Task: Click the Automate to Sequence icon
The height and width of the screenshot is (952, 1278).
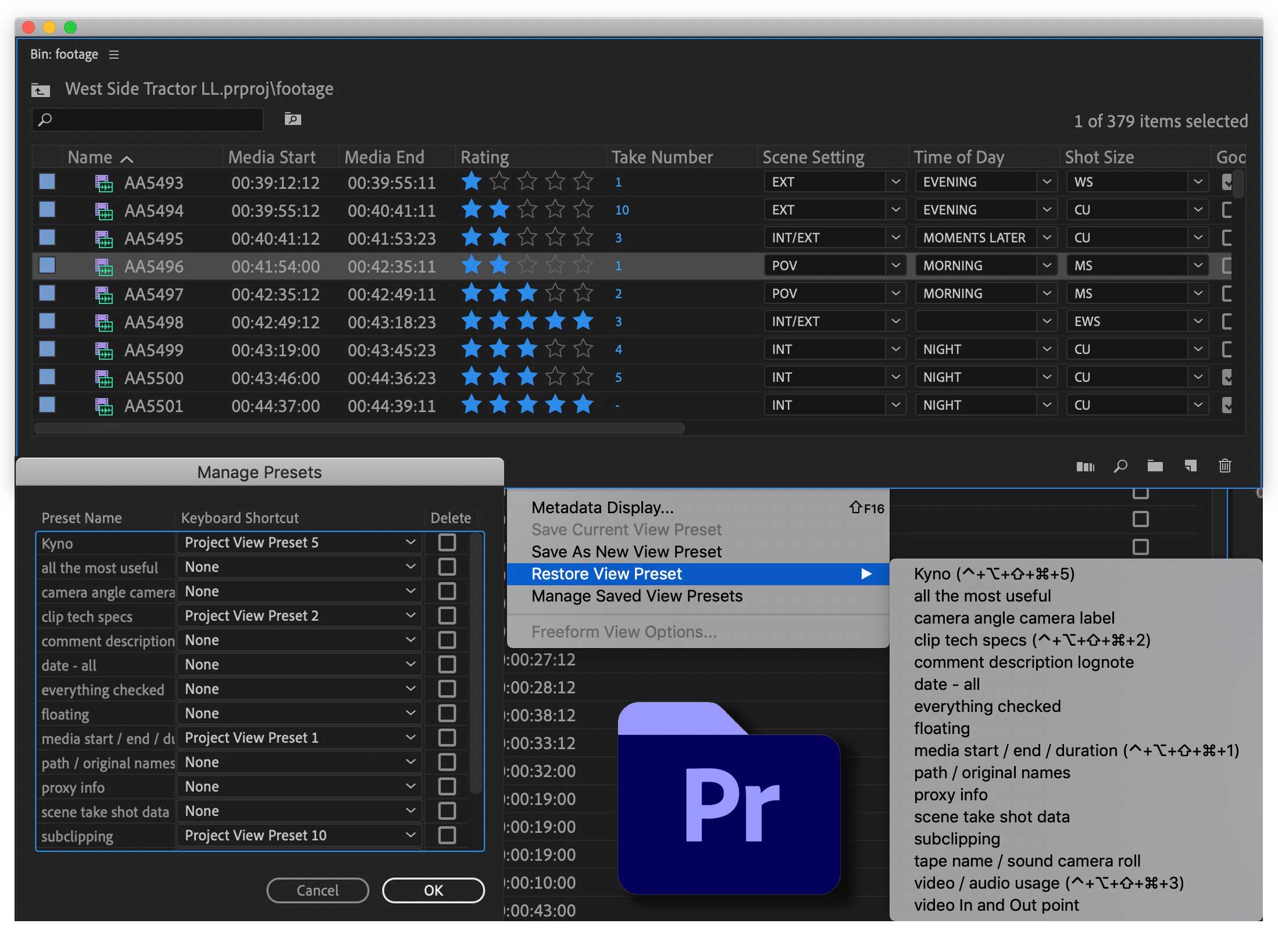Action: tap(1085, 466)
